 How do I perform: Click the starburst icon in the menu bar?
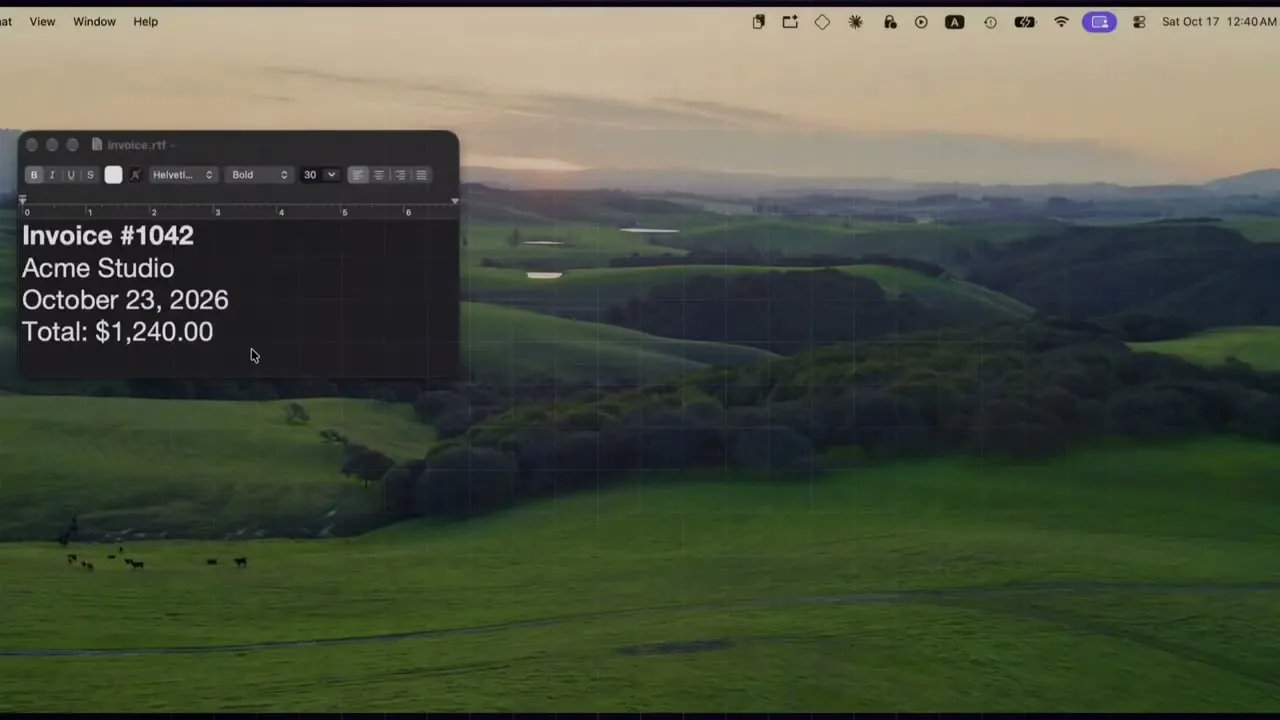(855, 22)
